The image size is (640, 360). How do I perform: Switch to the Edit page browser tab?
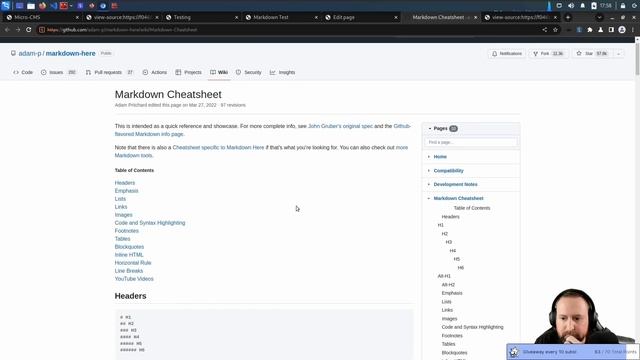click(361, 18)
